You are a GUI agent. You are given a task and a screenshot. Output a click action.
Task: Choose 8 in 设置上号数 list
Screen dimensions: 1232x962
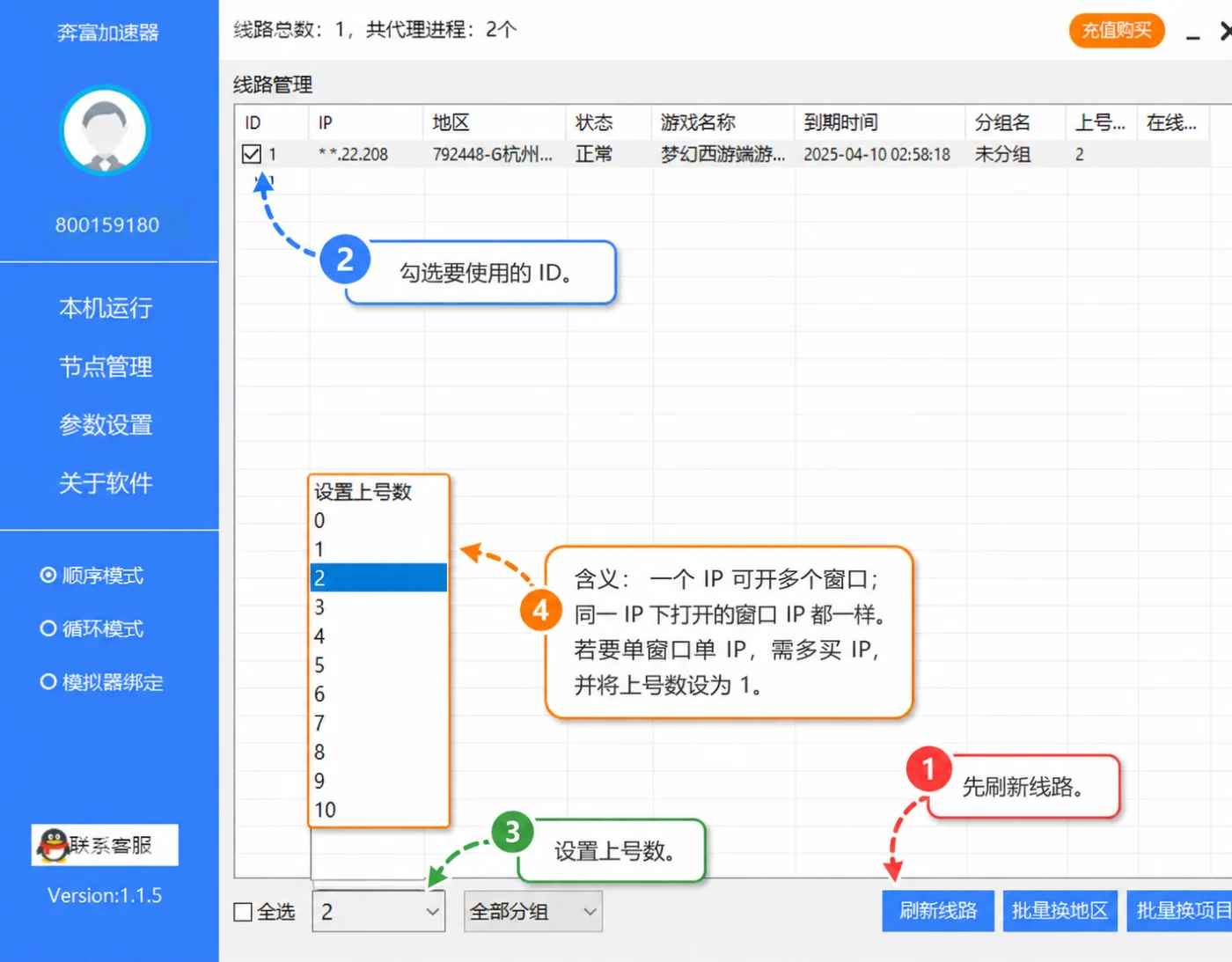tap(378, 753)
